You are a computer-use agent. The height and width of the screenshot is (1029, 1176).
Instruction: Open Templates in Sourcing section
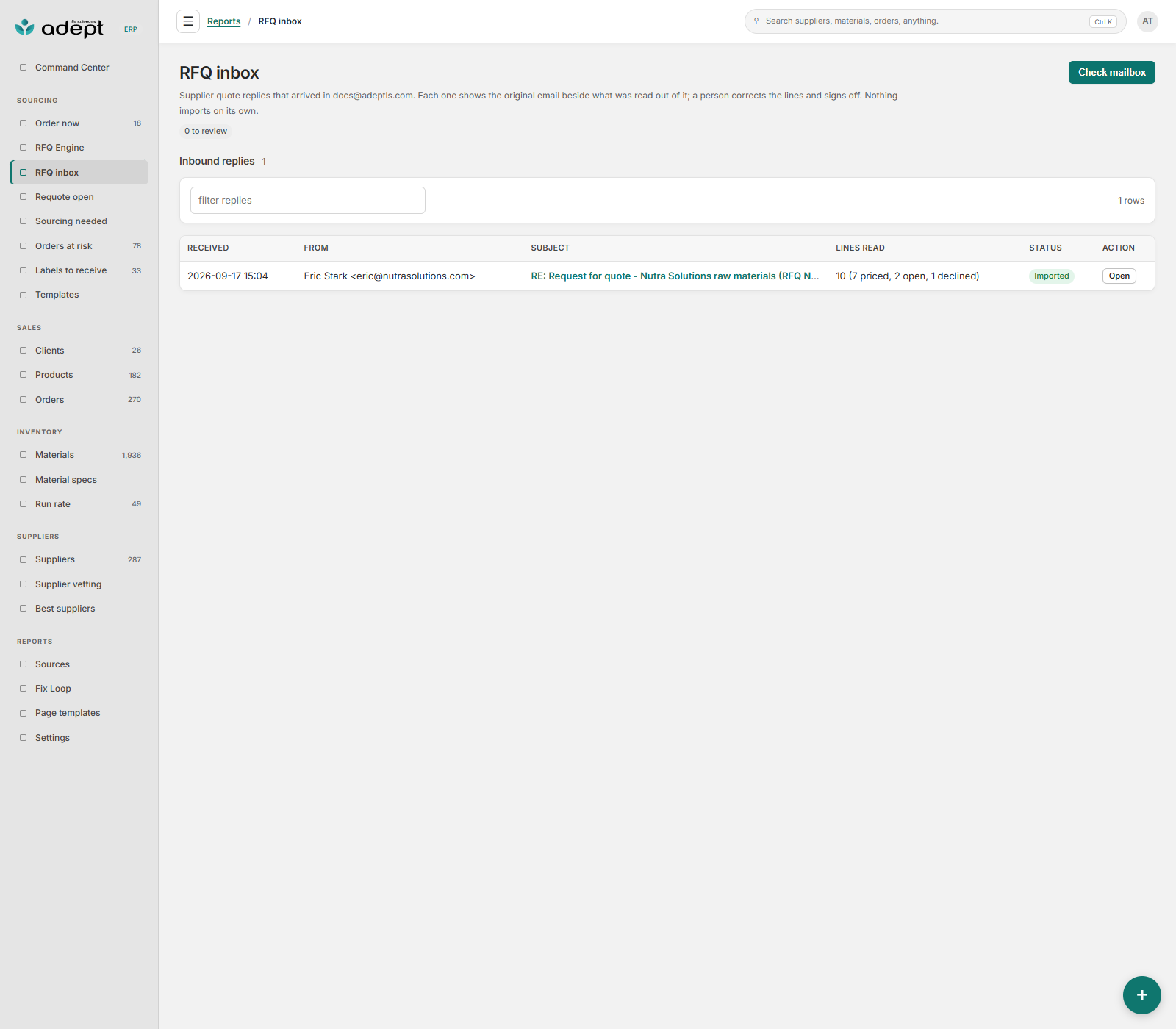tap(79, 295)
